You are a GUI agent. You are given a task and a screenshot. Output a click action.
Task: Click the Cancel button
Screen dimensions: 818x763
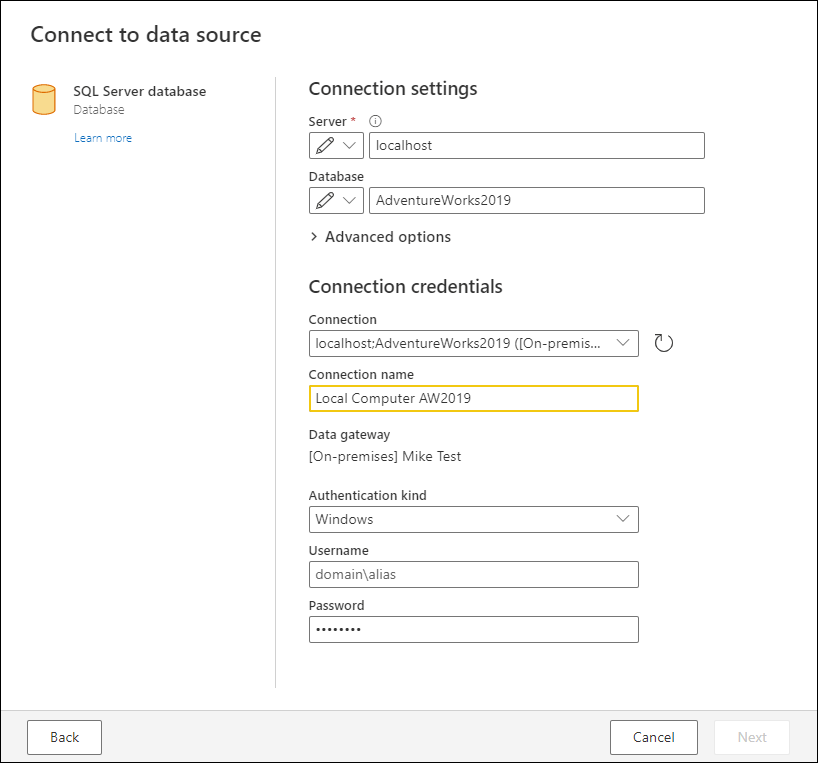(653, 737)
